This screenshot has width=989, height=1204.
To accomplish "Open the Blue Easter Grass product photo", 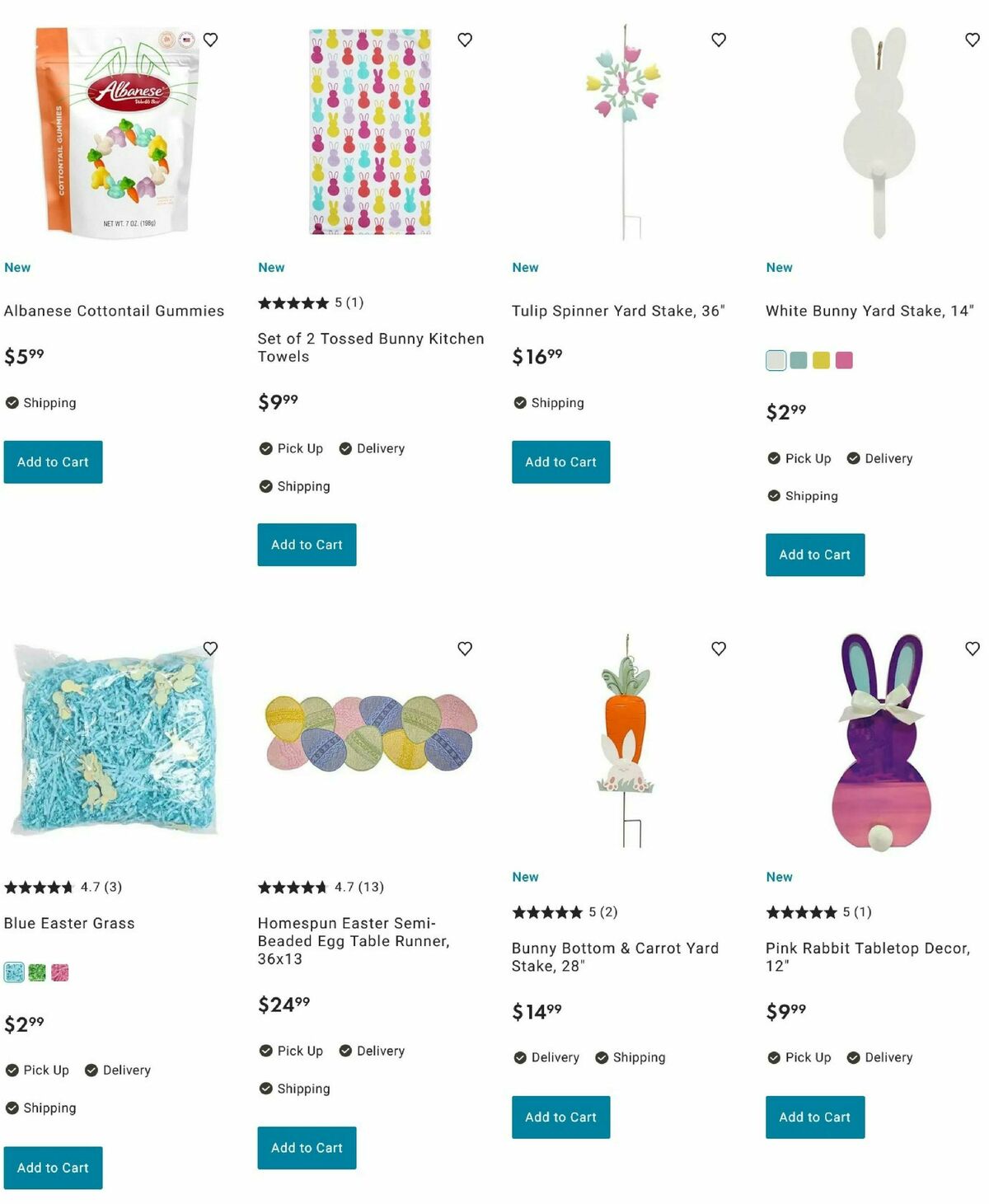I will point(115,740).
